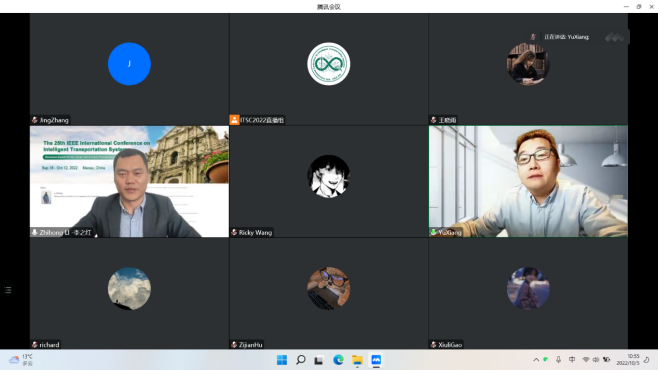Click the 'ZijianHu' name label

[x=251, y=345]
